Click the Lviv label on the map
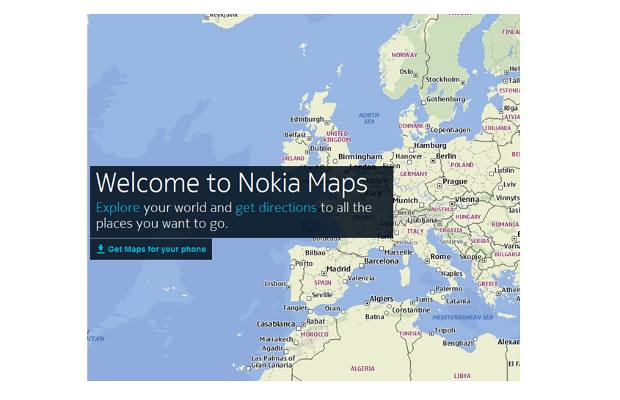Viewport: 620px width, 400px height. coord(510,184)
